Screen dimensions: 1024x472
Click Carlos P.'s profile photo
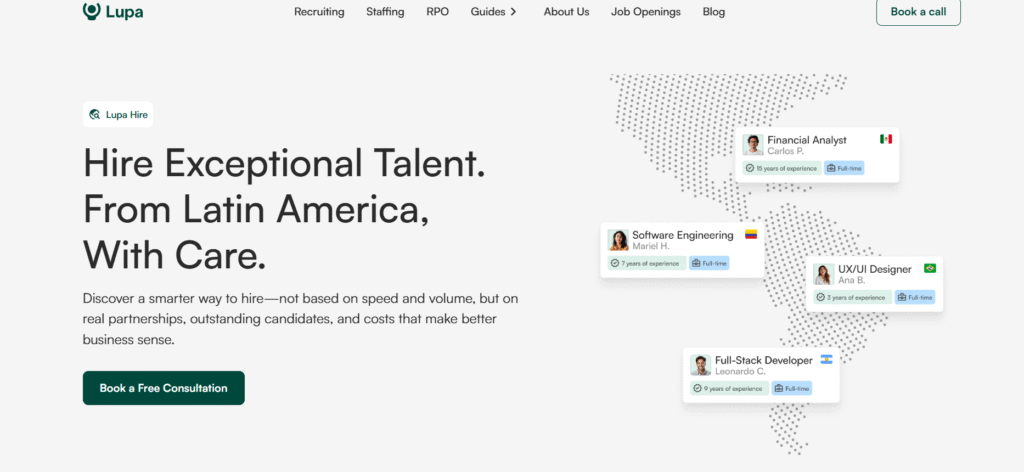[753, 145]
